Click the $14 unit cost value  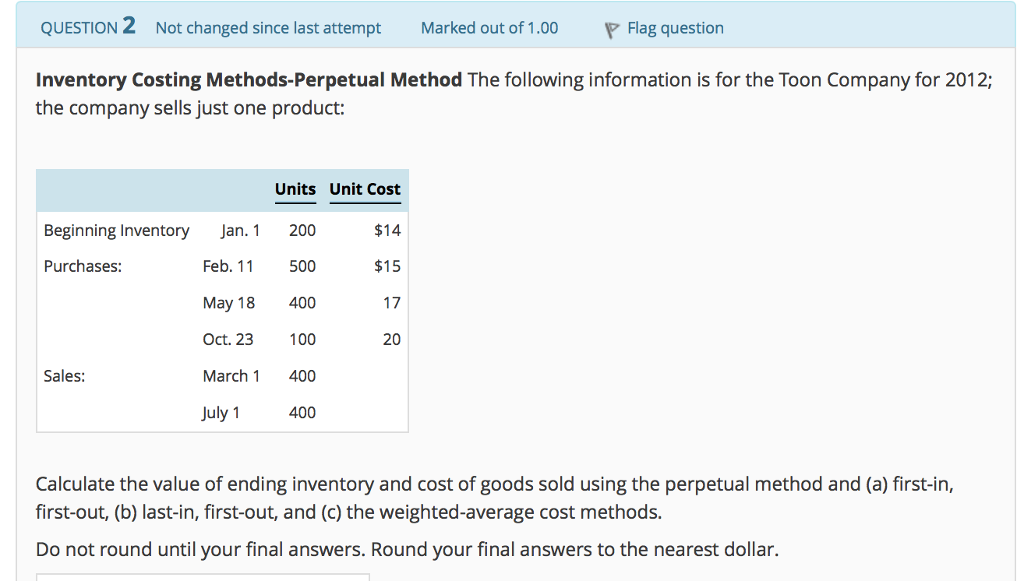click(x=388, y=230)
